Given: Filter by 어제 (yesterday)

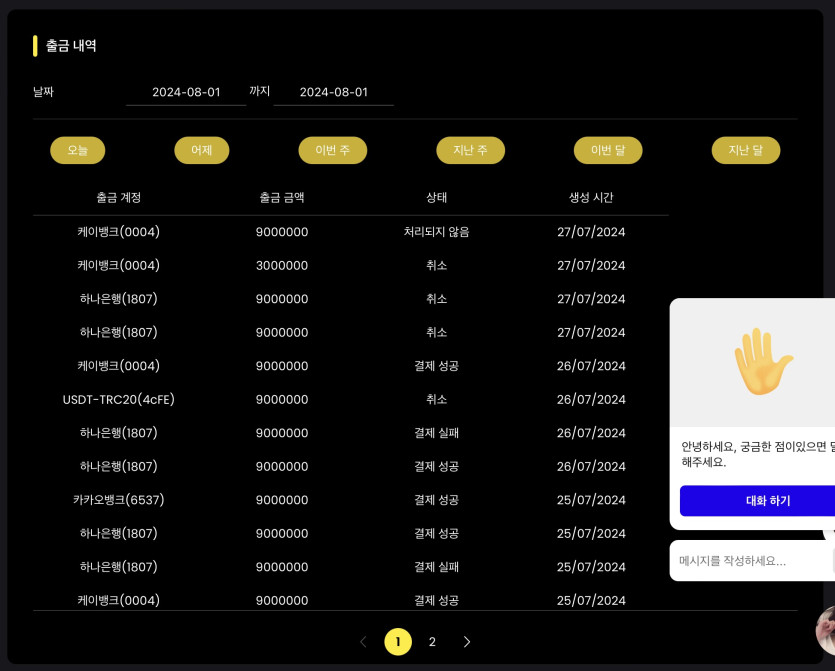Looking at the screenshot, I should click(x=202, y=150).
